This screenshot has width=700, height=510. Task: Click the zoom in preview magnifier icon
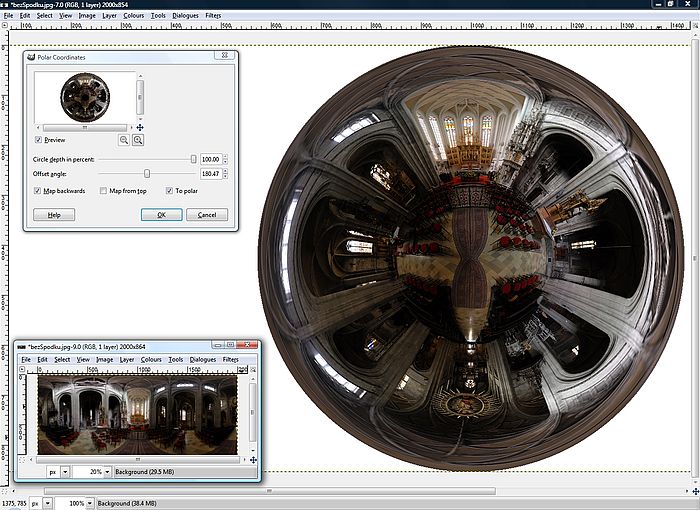pos(138,140)
